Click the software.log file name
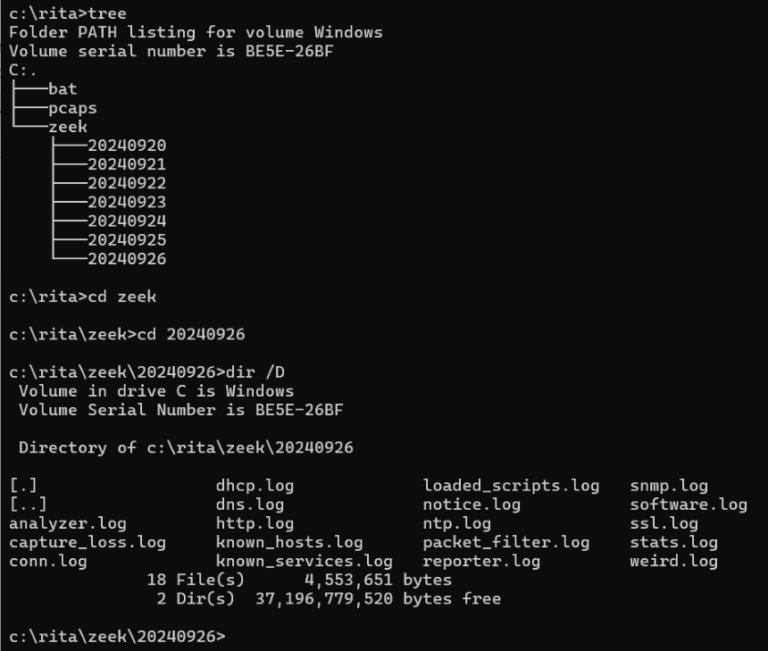 [x=688, y=505]
